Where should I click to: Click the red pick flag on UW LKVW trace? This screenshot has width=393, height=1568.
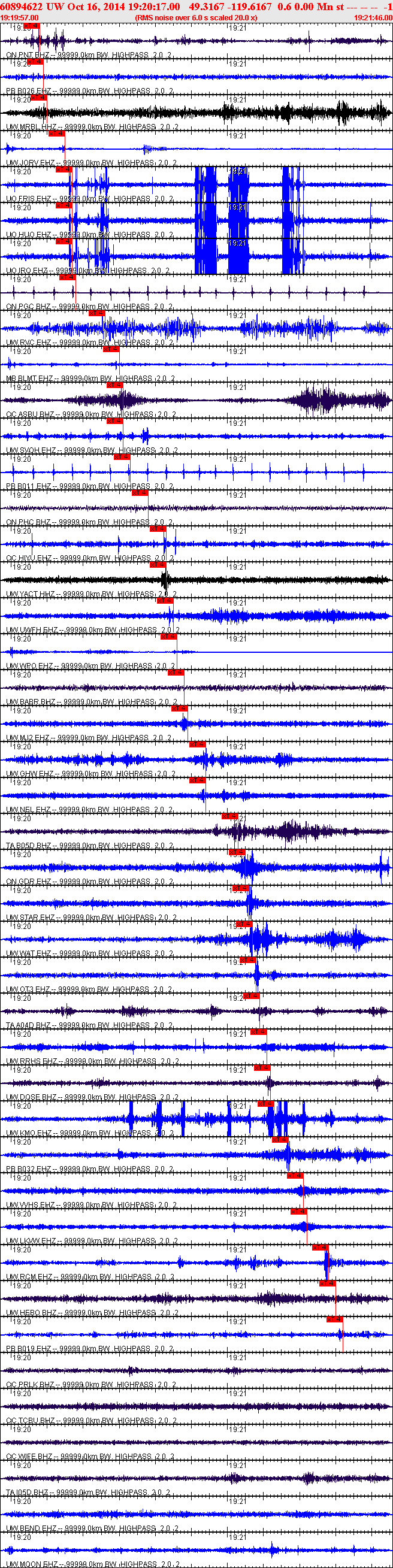point(298,1210)
